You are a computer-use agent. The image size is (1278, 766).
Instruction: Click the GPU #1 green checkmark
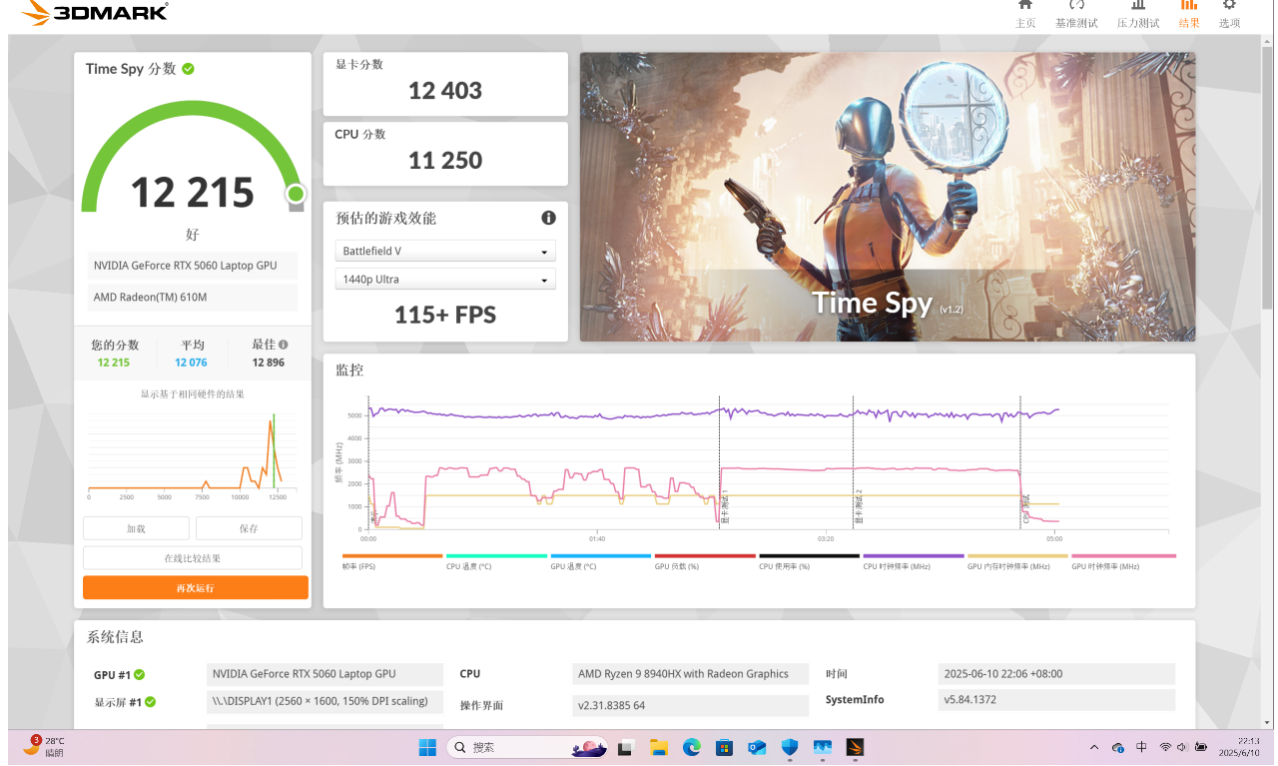pyautogui.click(x=139, y=675)
